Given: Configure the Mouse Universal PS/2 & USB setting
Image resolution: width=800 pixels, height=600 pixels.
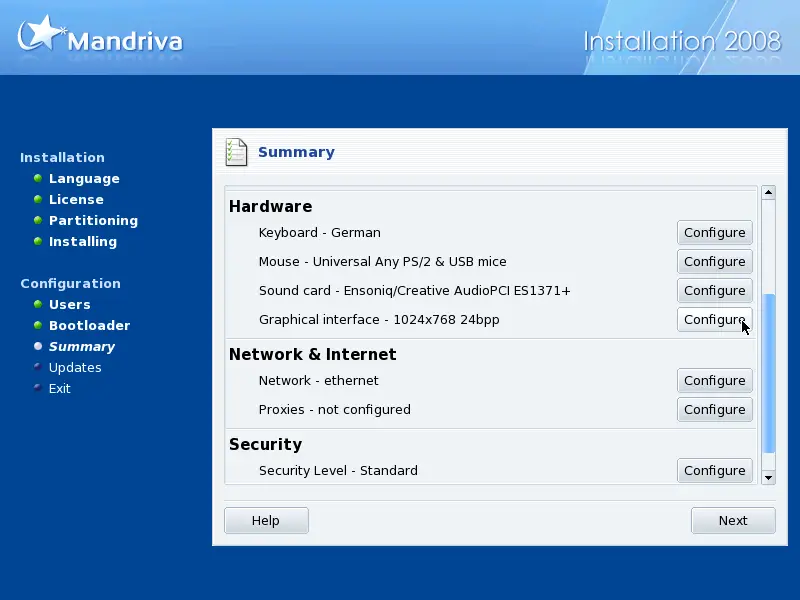Looking at the screenshot, I should point(714,262).
